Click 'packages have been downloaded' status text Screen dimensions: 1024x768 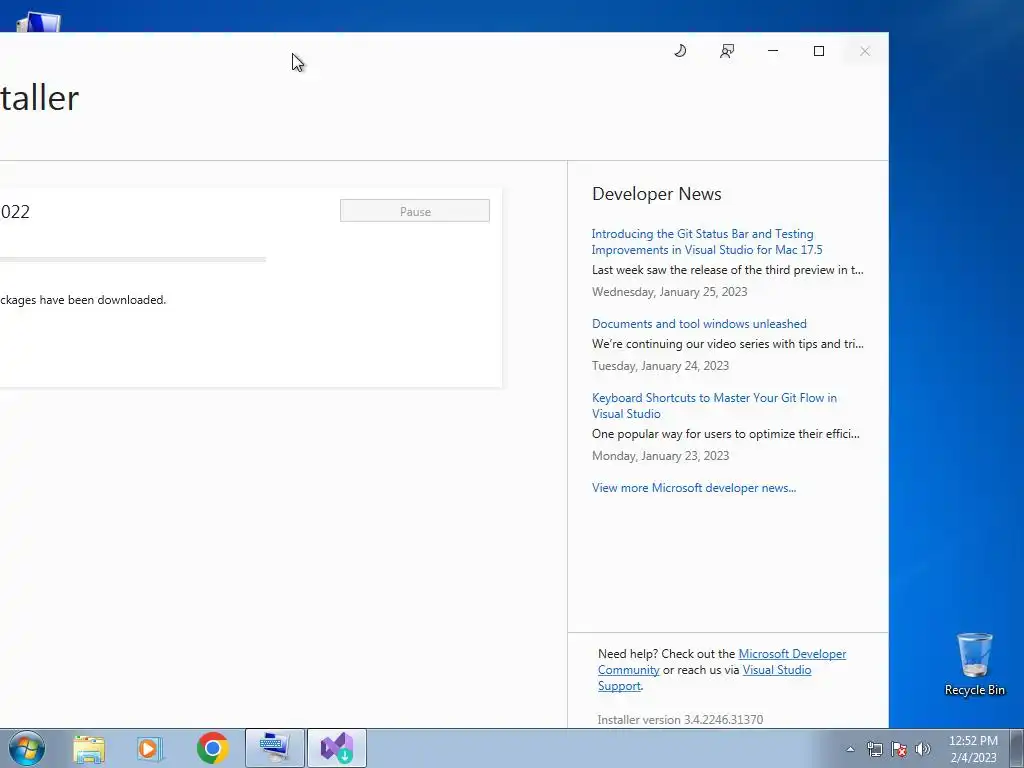point(83,300)
